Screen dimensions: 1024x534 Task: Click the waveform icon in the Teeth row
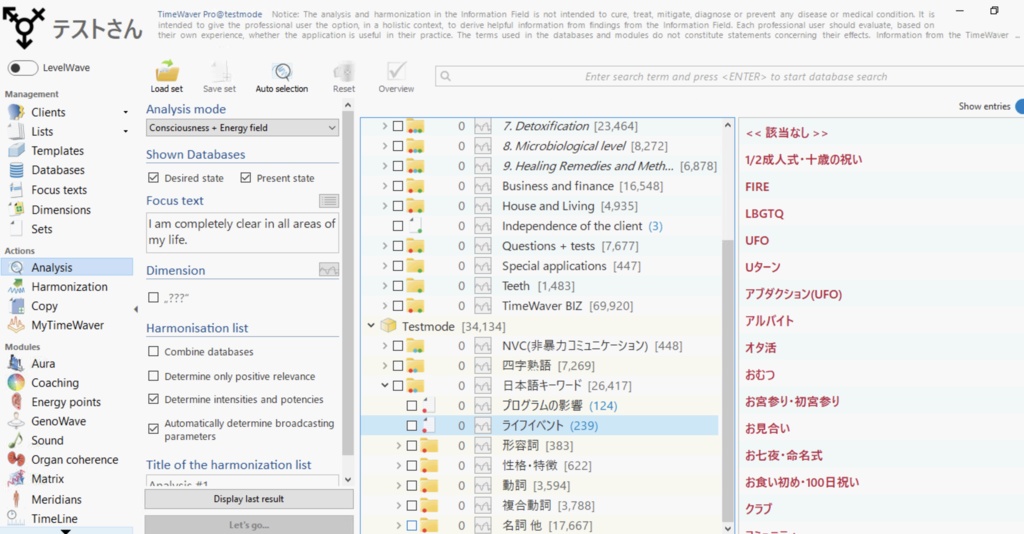coord(483,286)
